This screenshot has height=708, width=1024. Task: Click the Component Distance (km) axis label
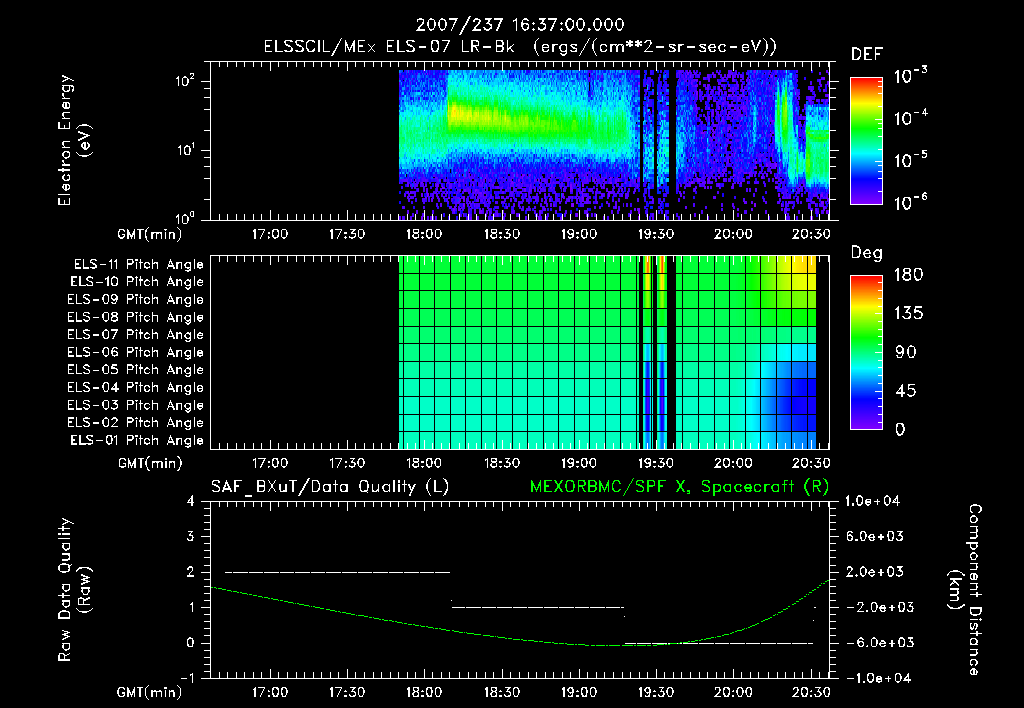[965, 590]
